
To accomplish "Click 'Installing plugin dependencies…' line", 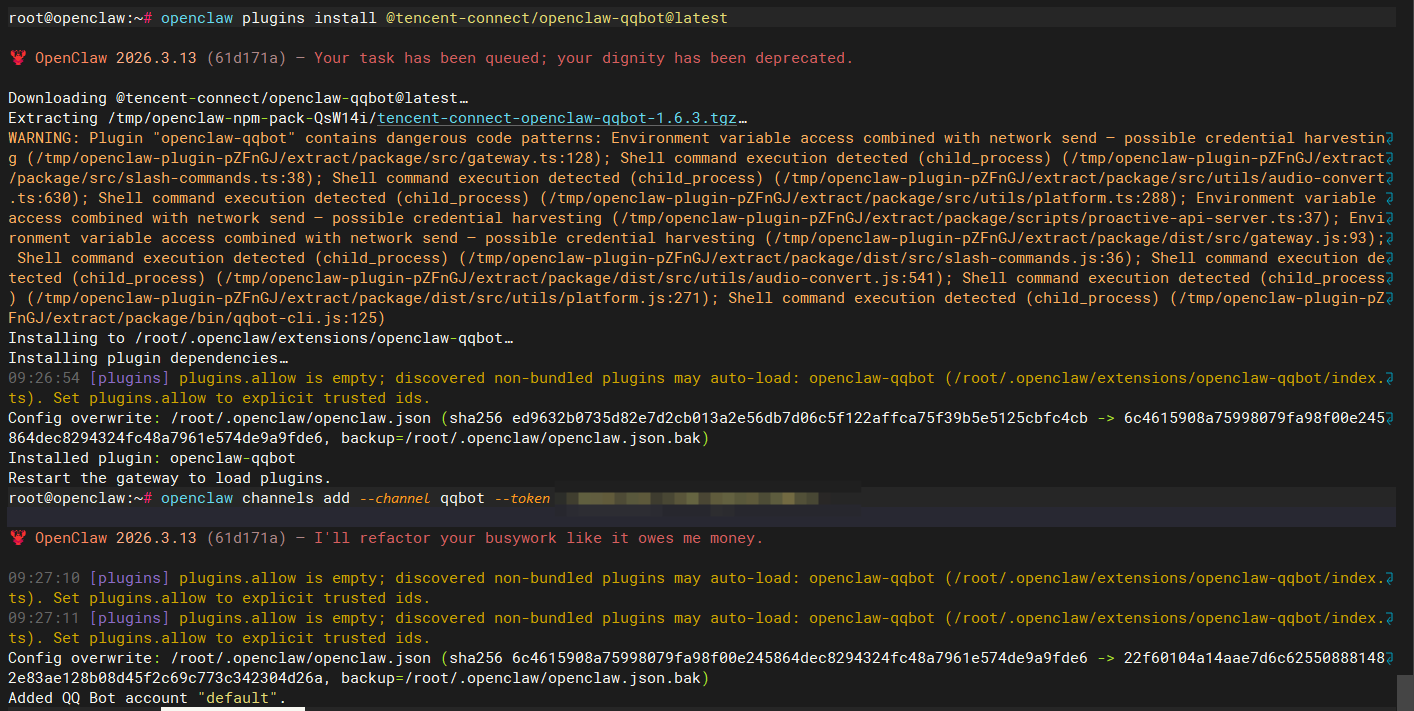I will (148, 358).
